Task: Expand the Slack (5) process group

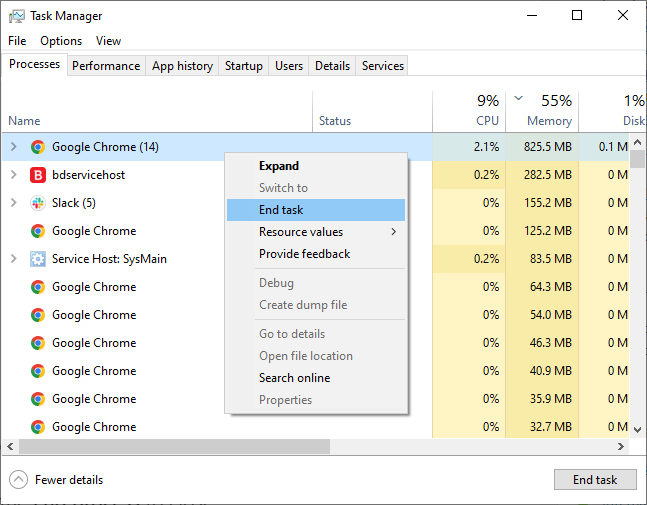Action: (13, 203)
